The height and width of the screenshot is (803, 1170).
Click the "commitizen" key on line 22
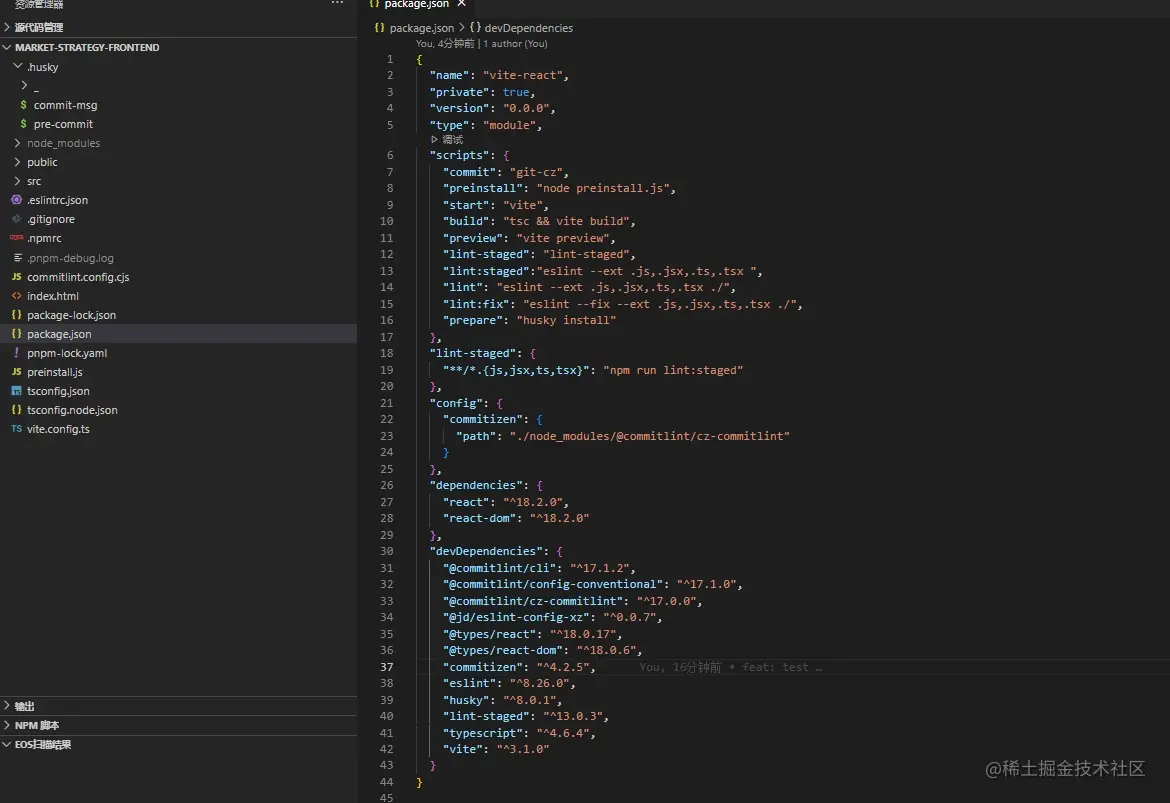point(483,419)
